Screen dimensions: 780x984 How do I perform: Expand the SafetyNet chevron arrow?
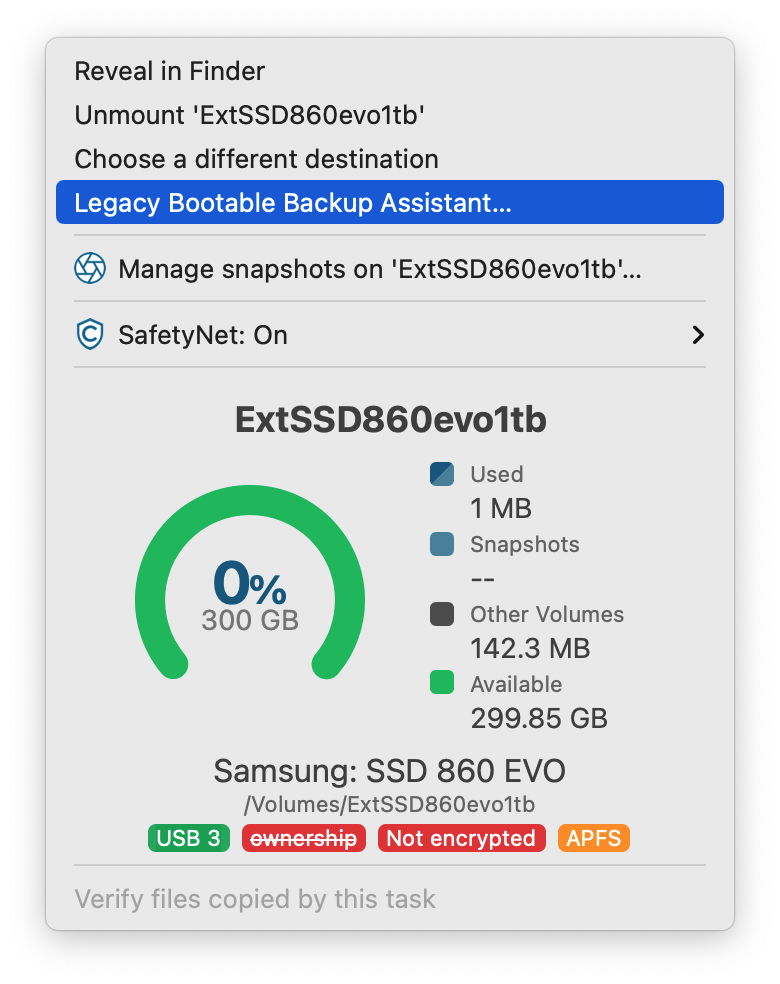[x=698, y=334]
